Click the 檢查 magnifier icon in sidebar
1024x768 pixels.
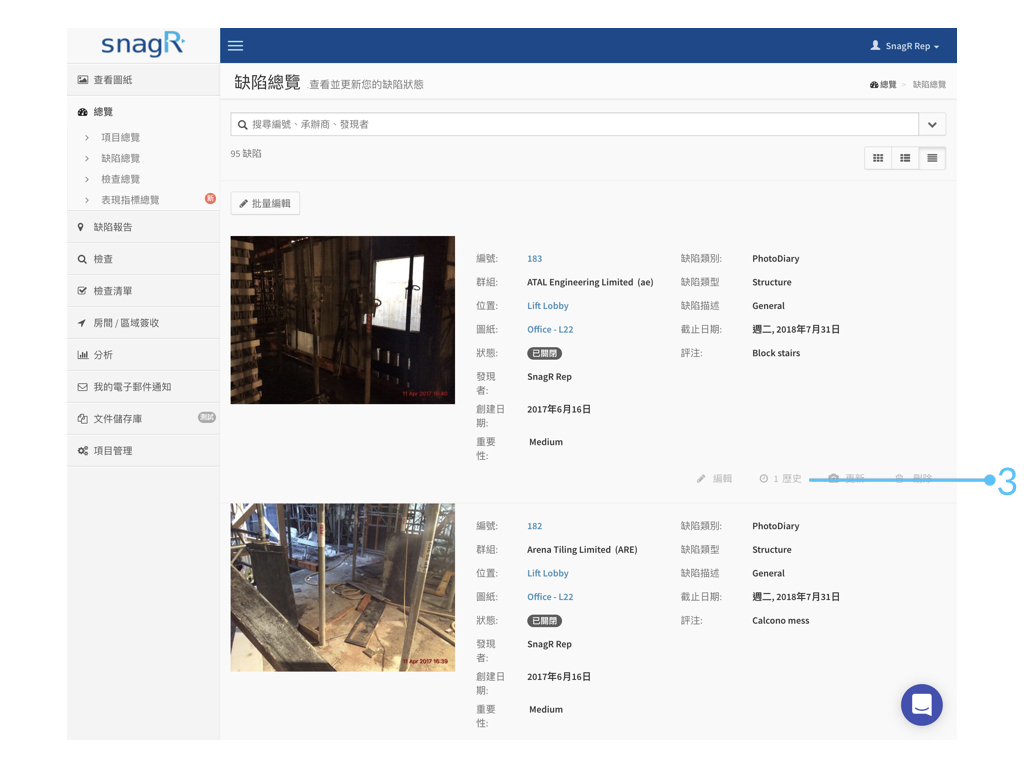point(82,259)
